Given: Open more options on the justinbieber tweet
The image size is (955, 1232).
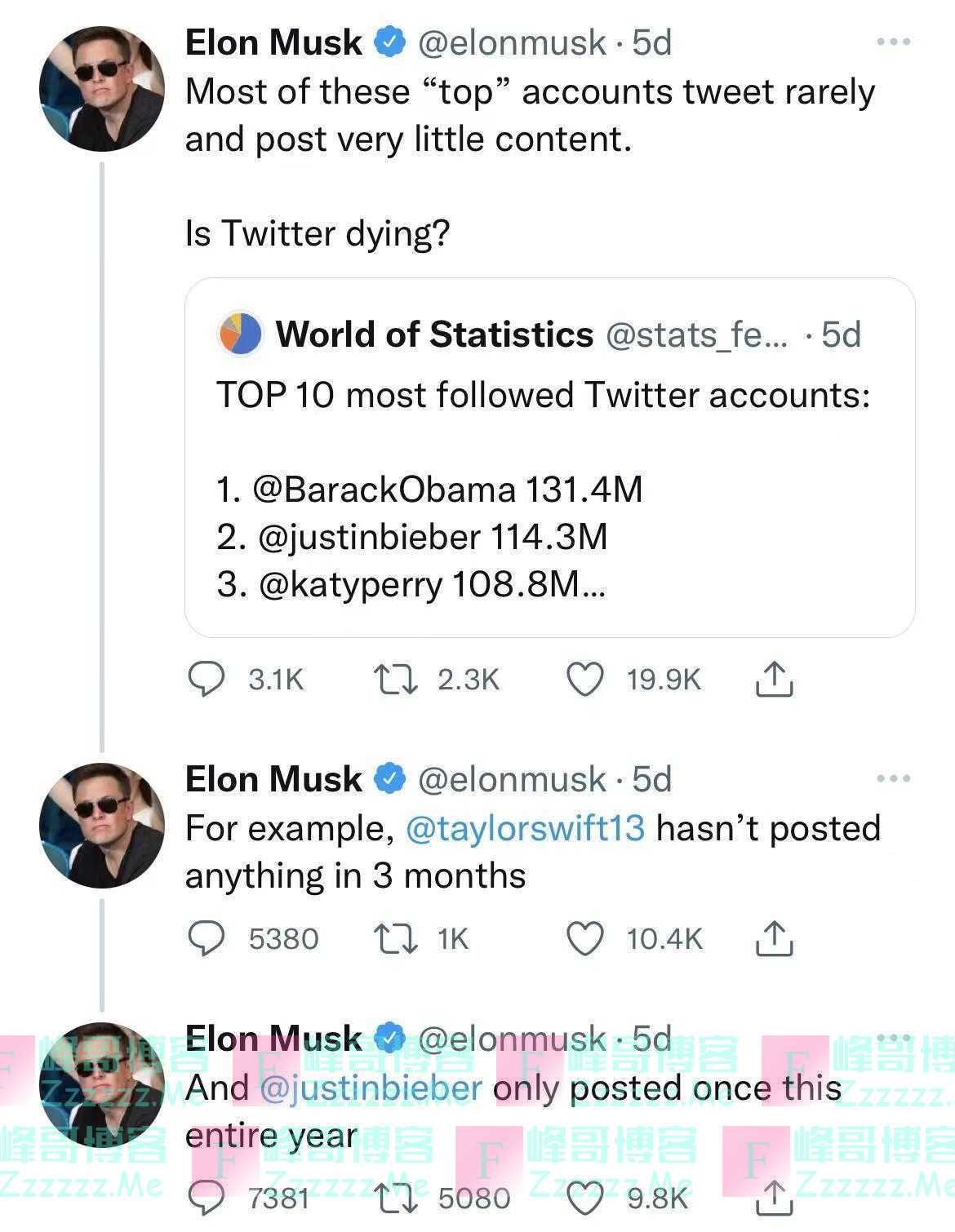Looking at the screenshot, I should (x=893, y=1039).
